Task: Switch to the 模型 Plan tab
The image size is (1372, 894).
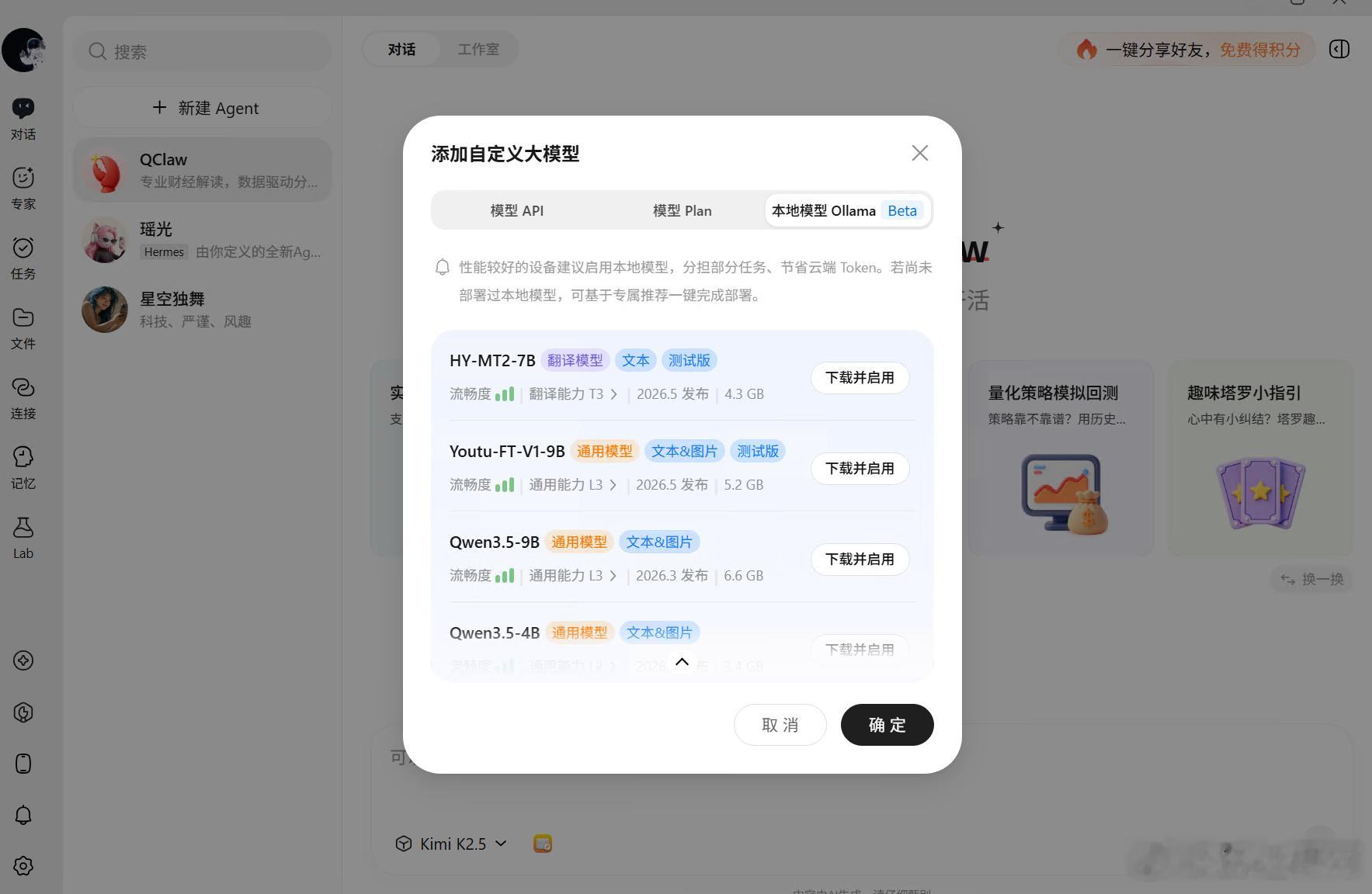Action: coord(682,210)
